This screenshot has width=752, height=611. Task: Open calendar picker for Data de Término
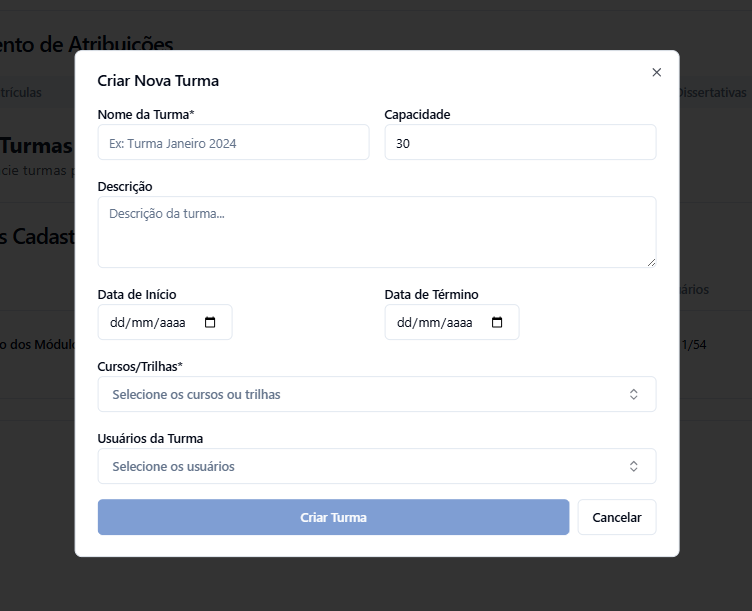coord(498,323)
